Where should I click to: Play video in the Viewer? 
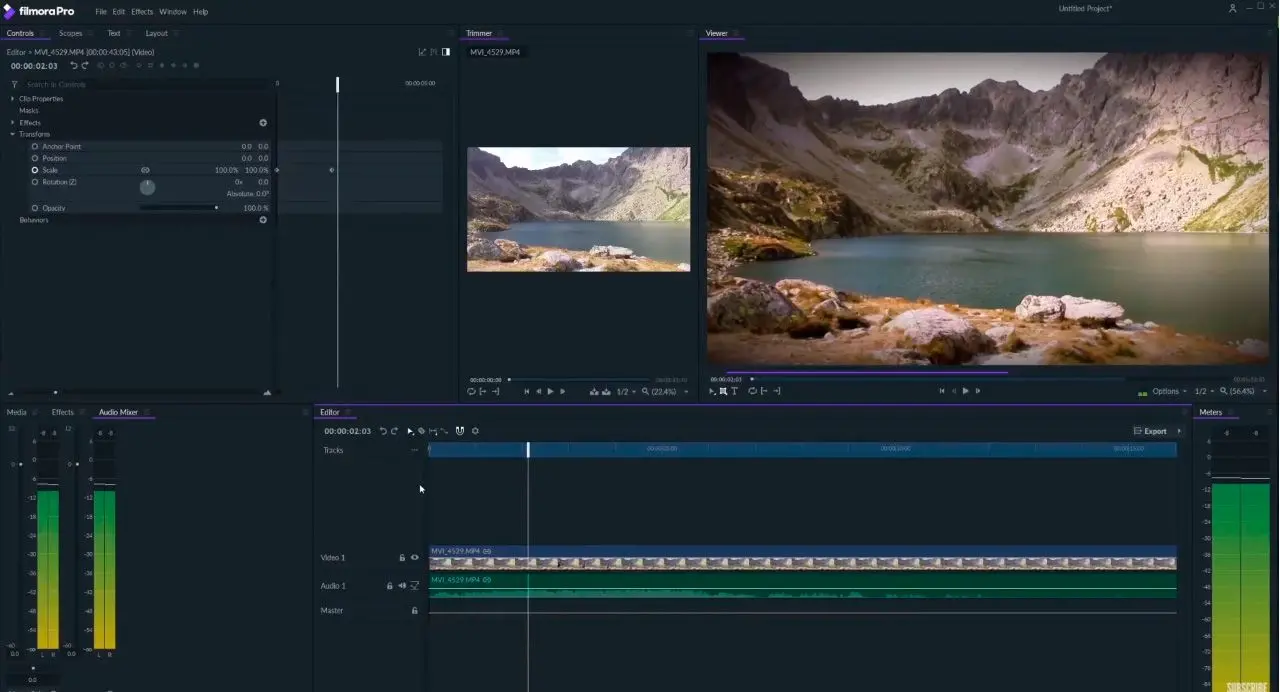[965, 392]
